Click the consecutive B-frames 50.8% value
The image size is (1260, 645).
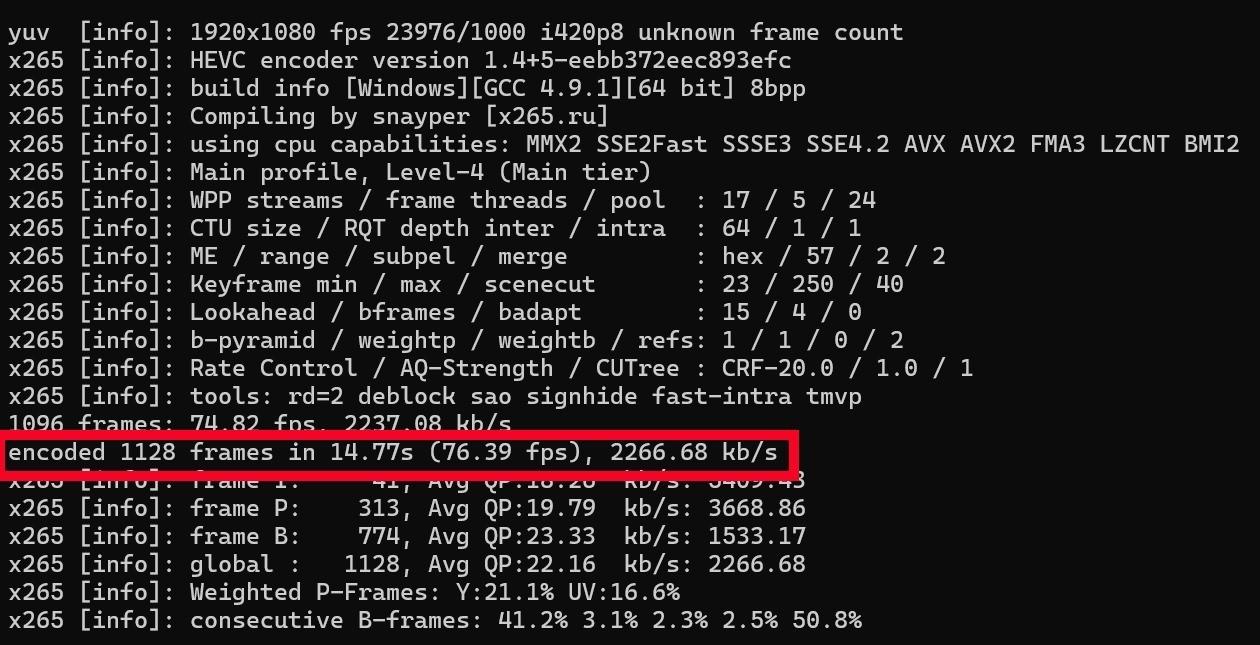point(826,620)
